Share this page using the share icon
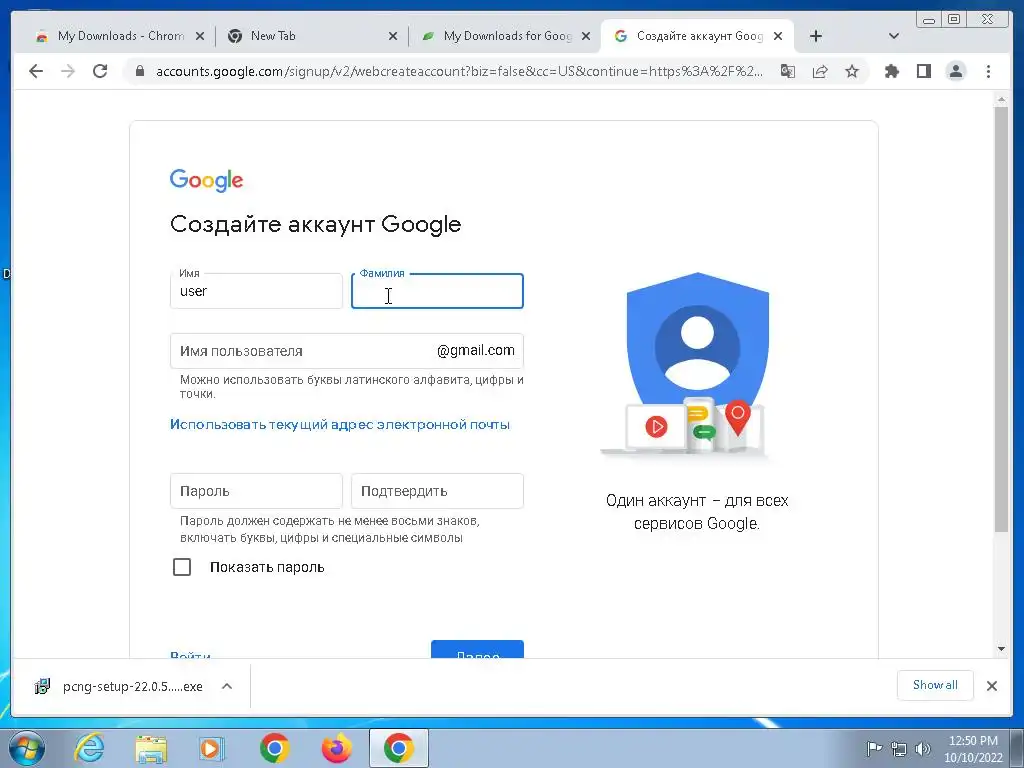Viewport: 1024px width, 768px height. (820, 71)
